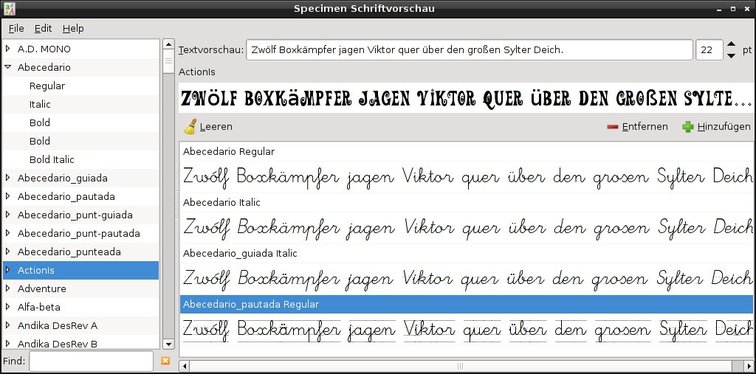Screen dimensions: 756x374
Task: Click the green Hinzufügen plus icon
Action: (688, 127)
